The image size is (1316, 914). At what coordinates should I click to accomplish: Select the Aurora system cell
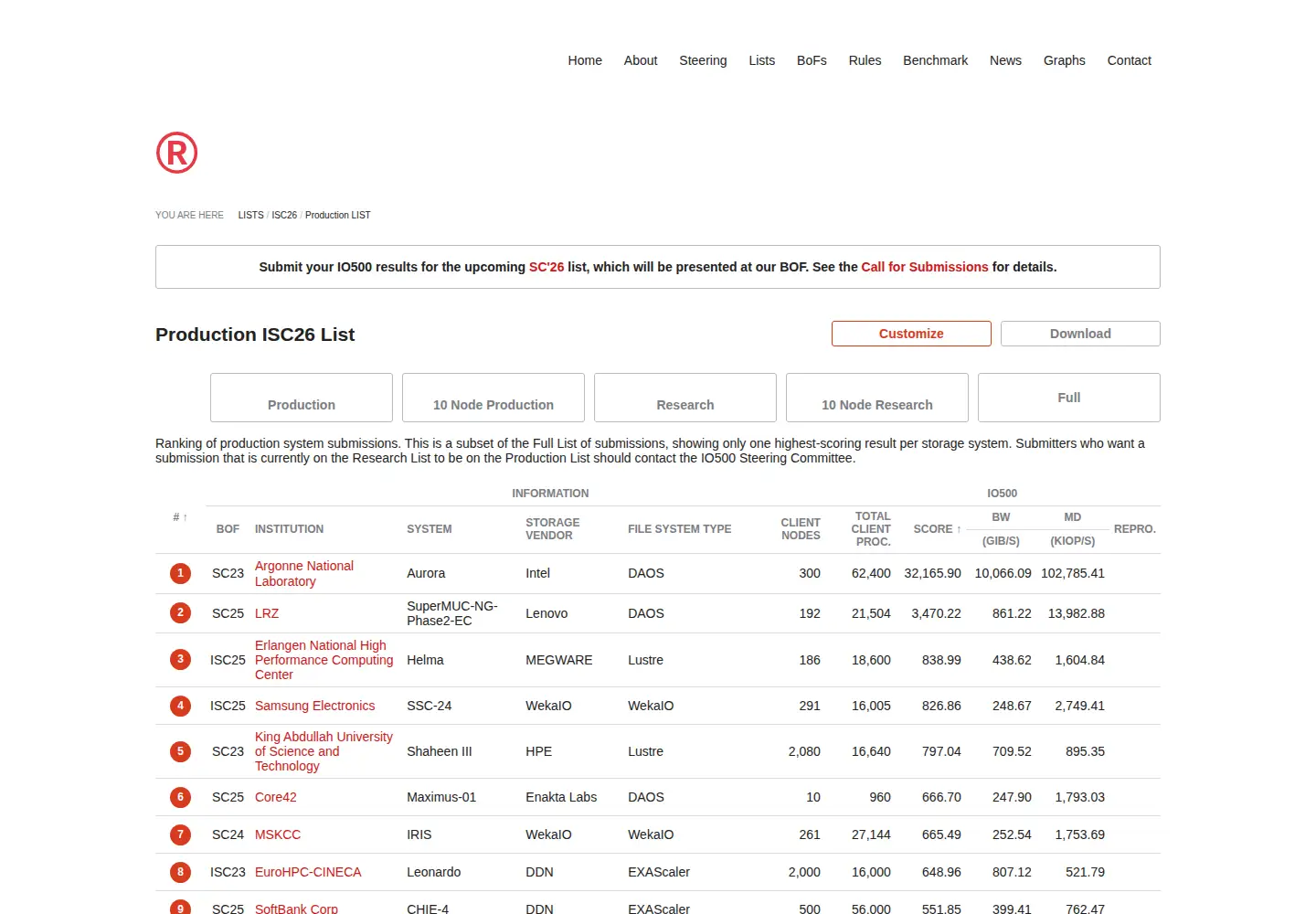pyautogui.click(x=426, y=573)
